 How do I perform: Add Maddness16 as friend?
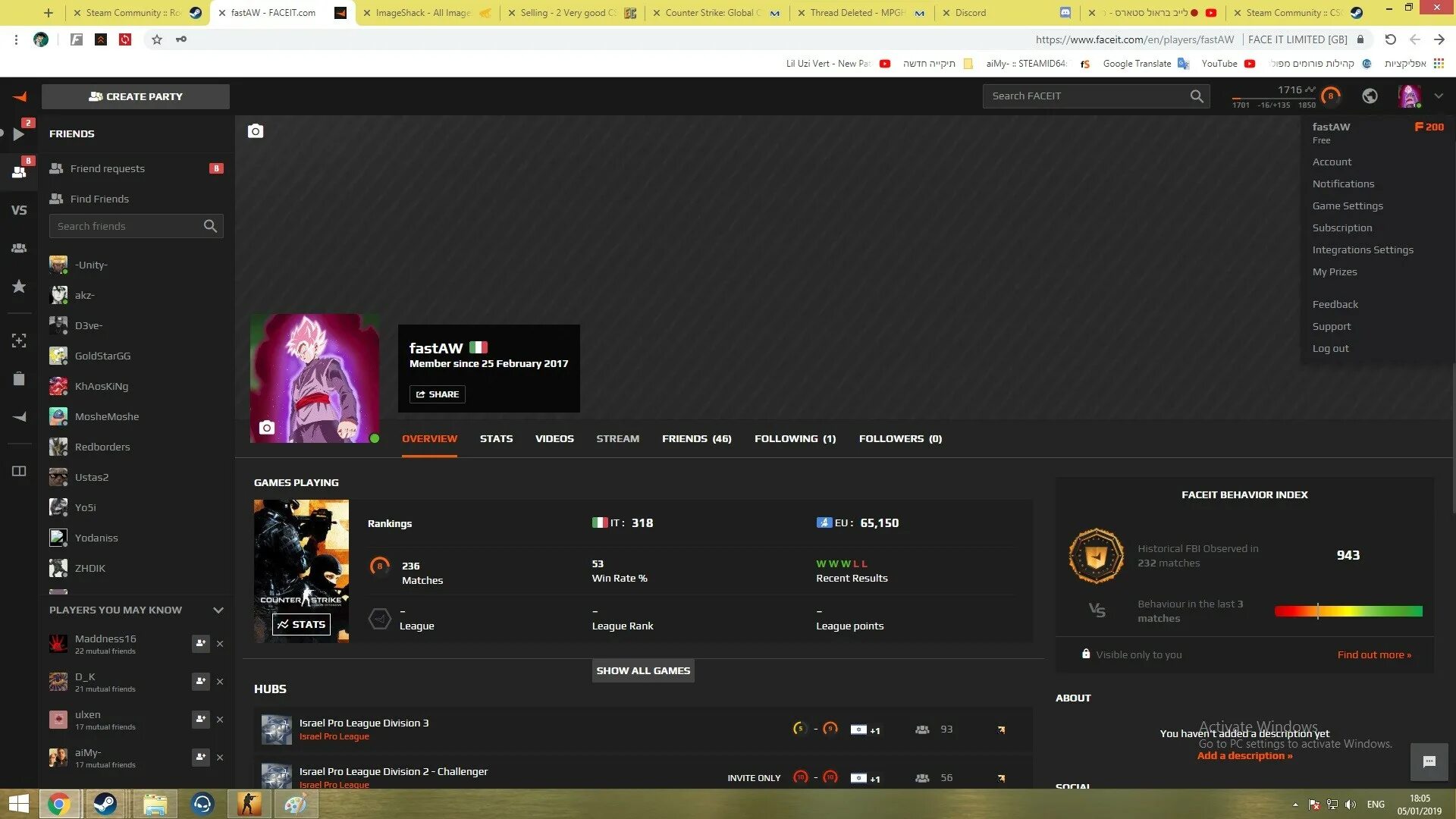pyautogui.click(x=200, y=644)
